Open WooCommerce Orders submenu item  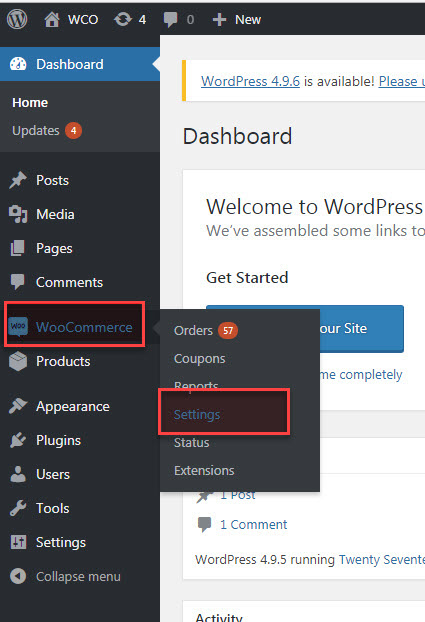click(x=193, y=330)
